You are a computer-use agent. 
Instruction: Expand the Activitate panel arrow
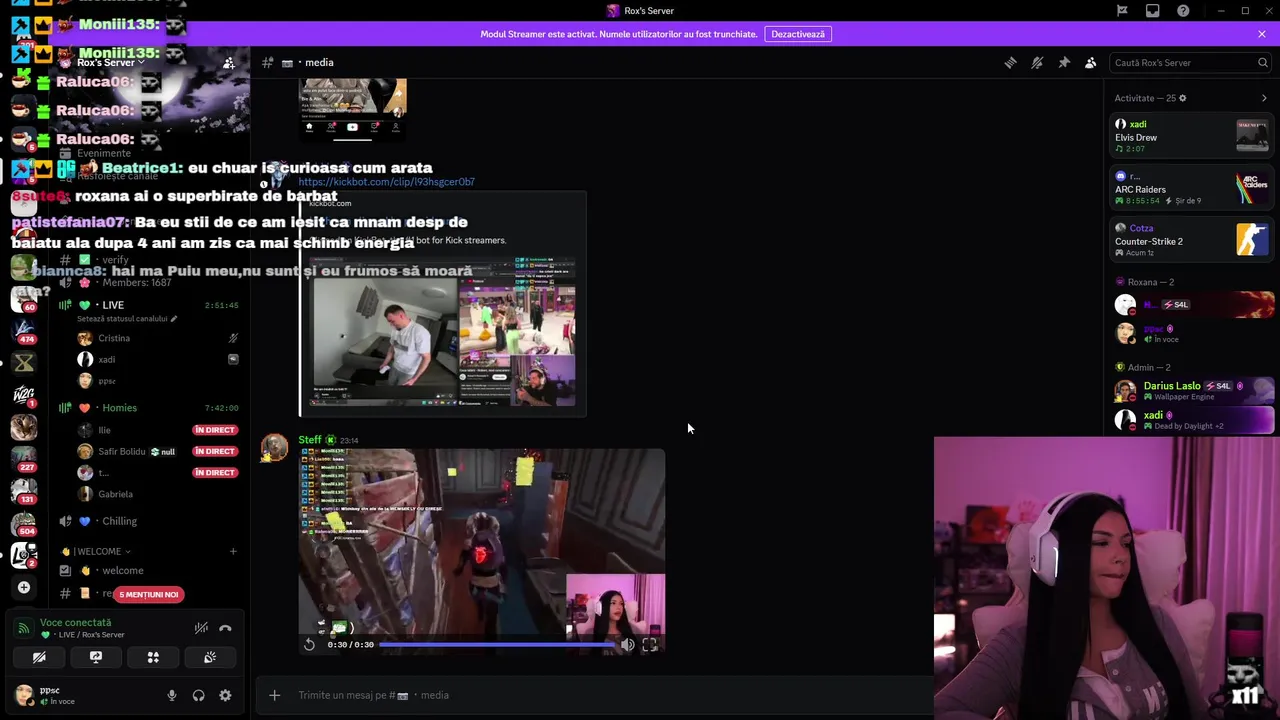[x=1264, y=98]
